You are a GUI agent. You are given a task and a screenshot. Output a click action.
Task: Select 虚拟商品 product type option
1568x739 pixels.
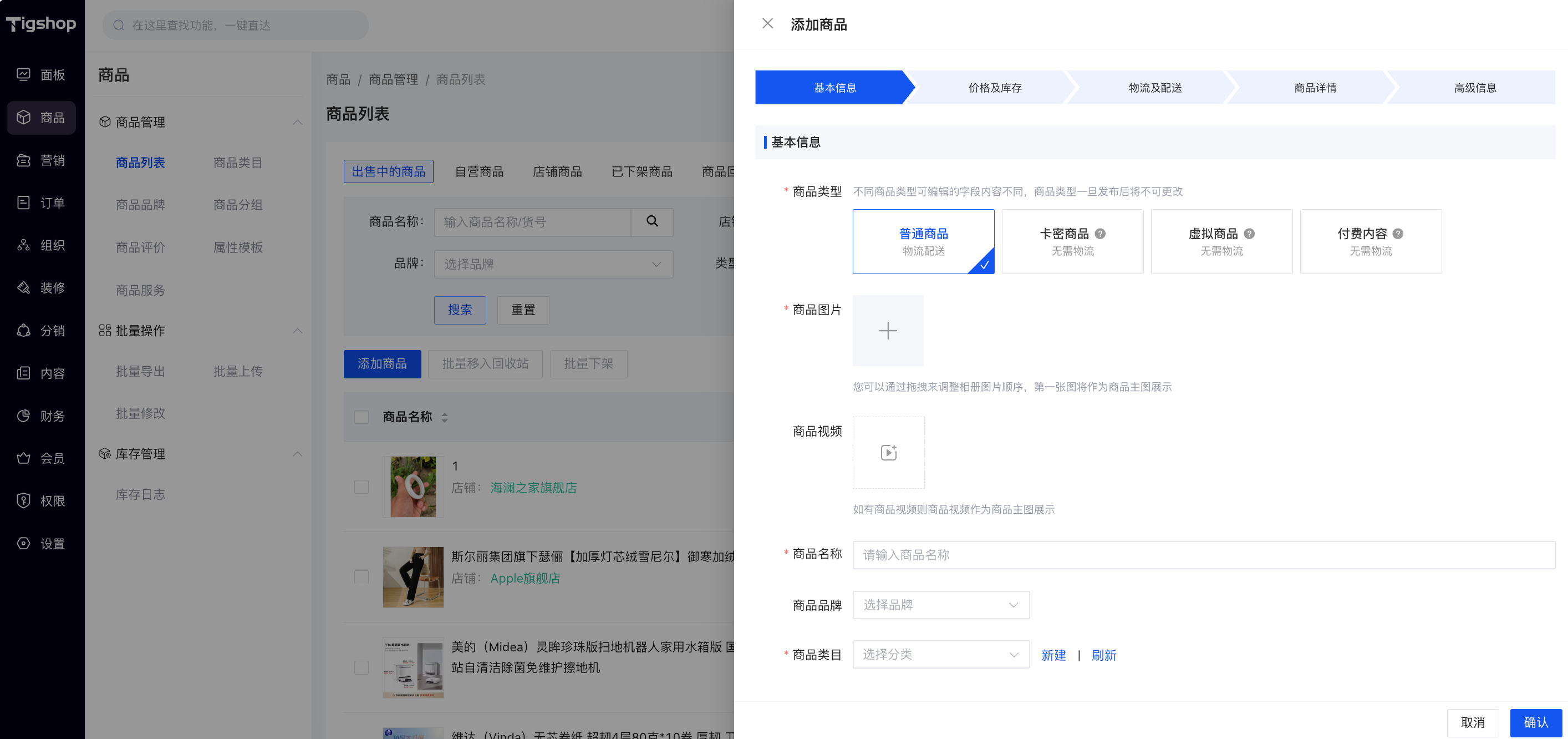click(x=1221, y=241)
